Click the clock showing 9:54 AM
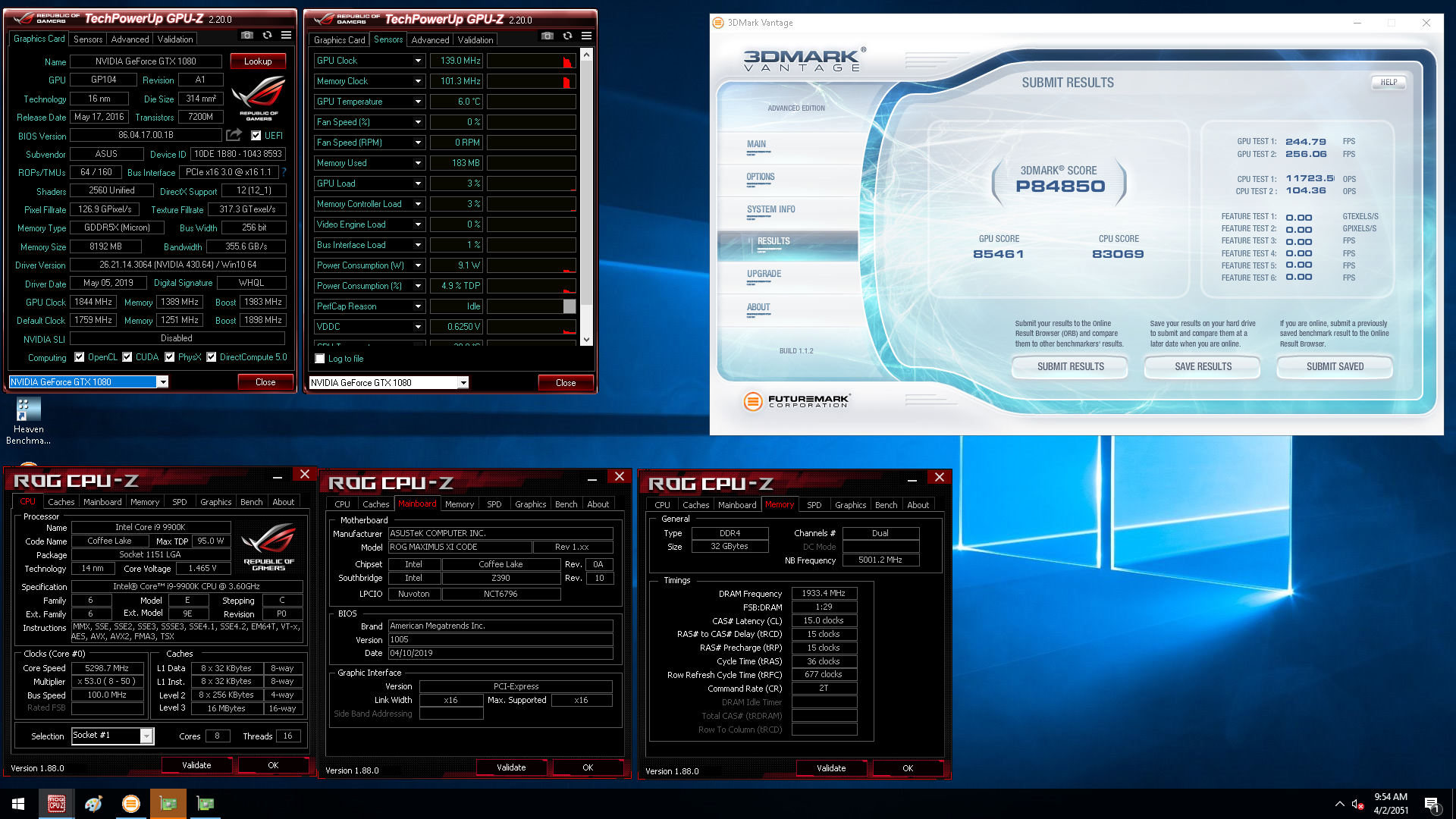This screenshot has width=1456, height=819. 1390,797
